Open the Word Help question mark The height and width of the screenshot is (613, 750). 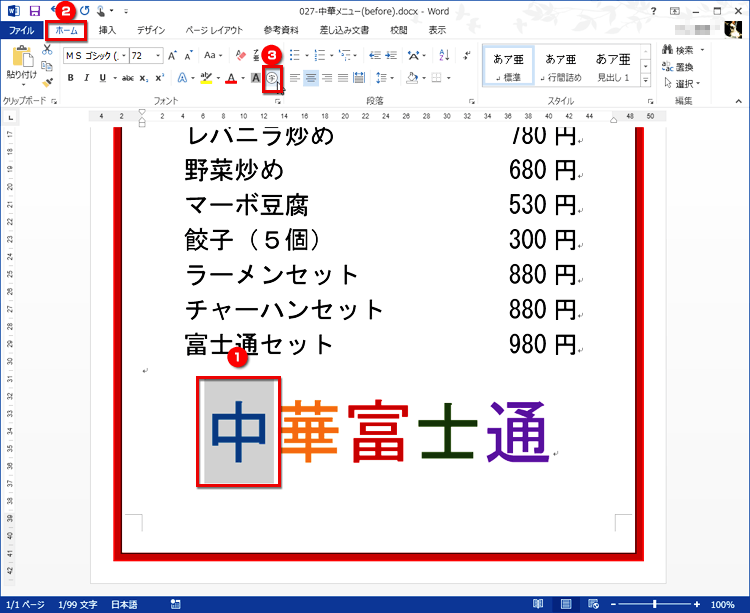[653, 11]
